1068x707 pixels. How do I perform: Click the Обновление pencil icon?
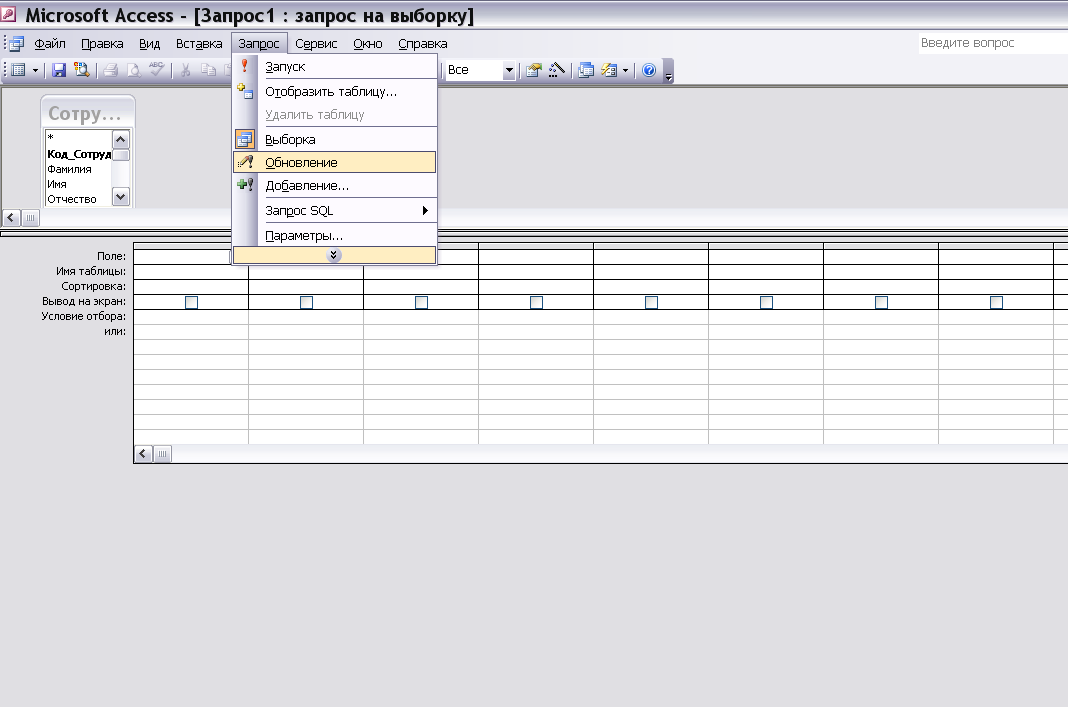(x=245, y=162)
